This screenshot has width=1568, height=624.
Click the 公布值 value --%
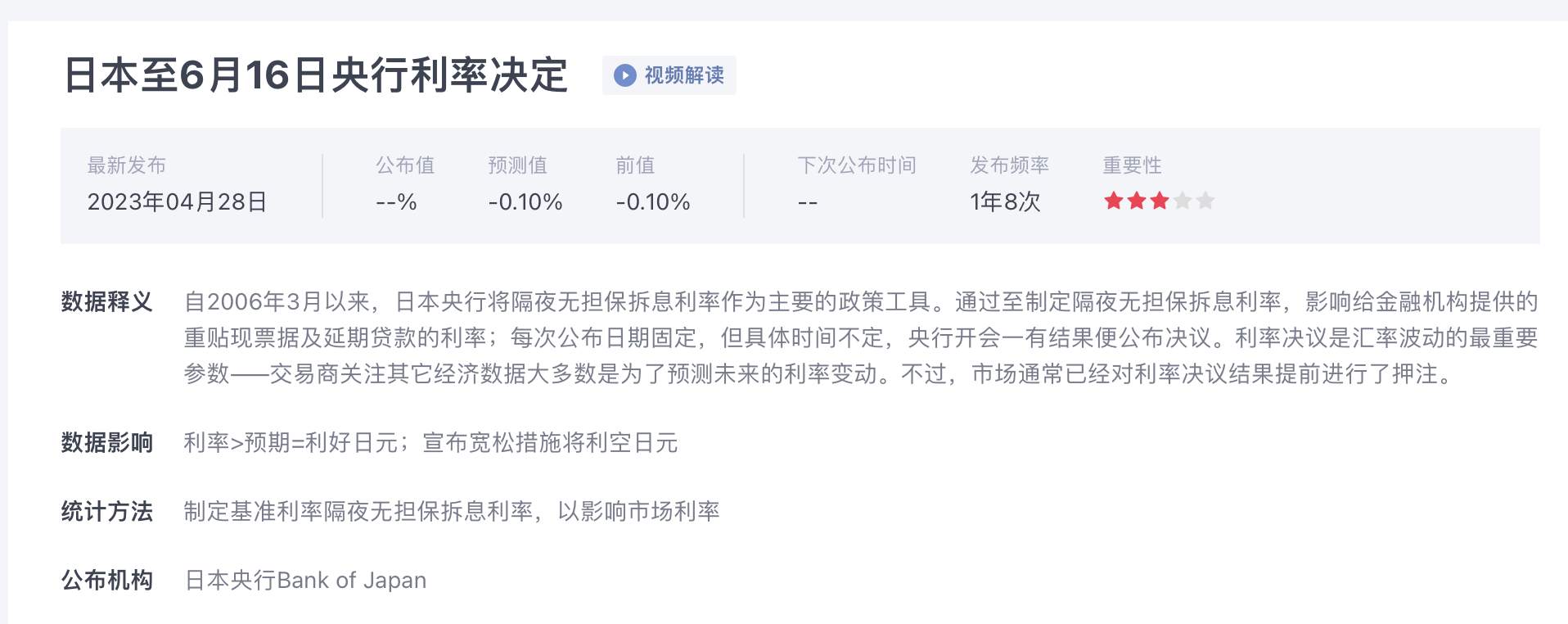click(396, 201)
